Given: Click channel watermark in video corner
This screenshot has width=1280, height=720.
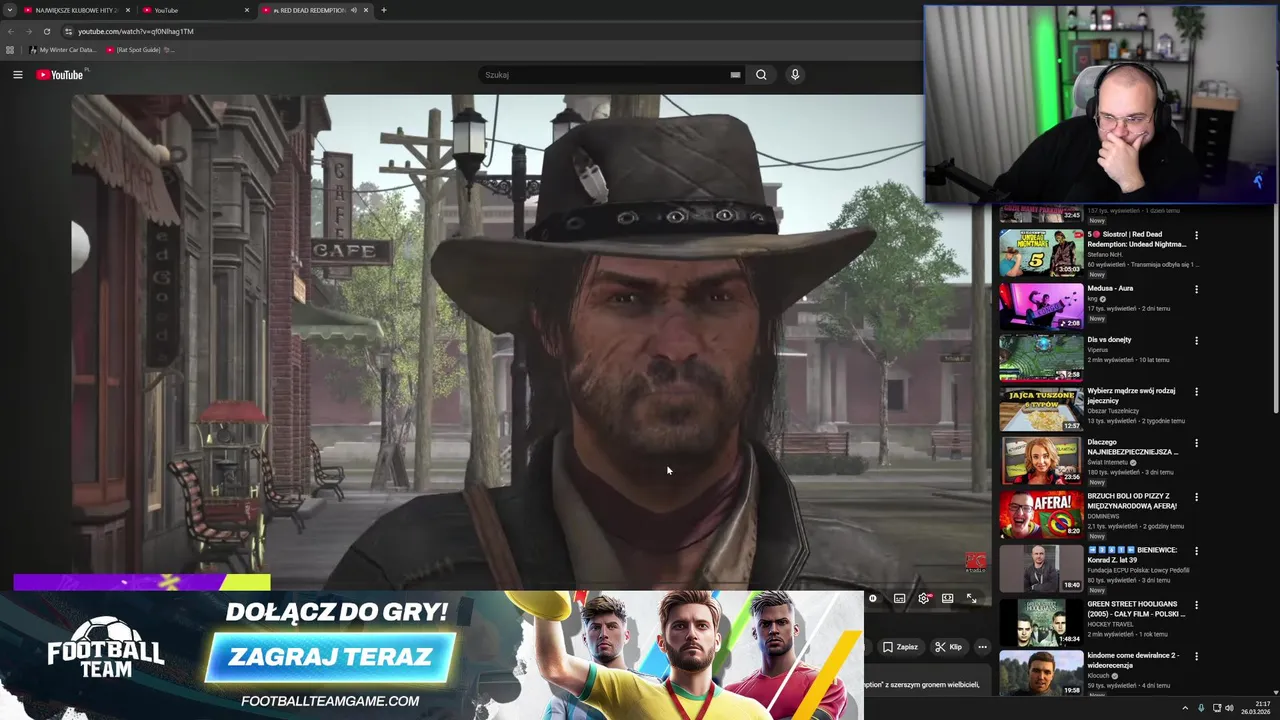Looking at the screenshot, I should (x=975, y=563).
